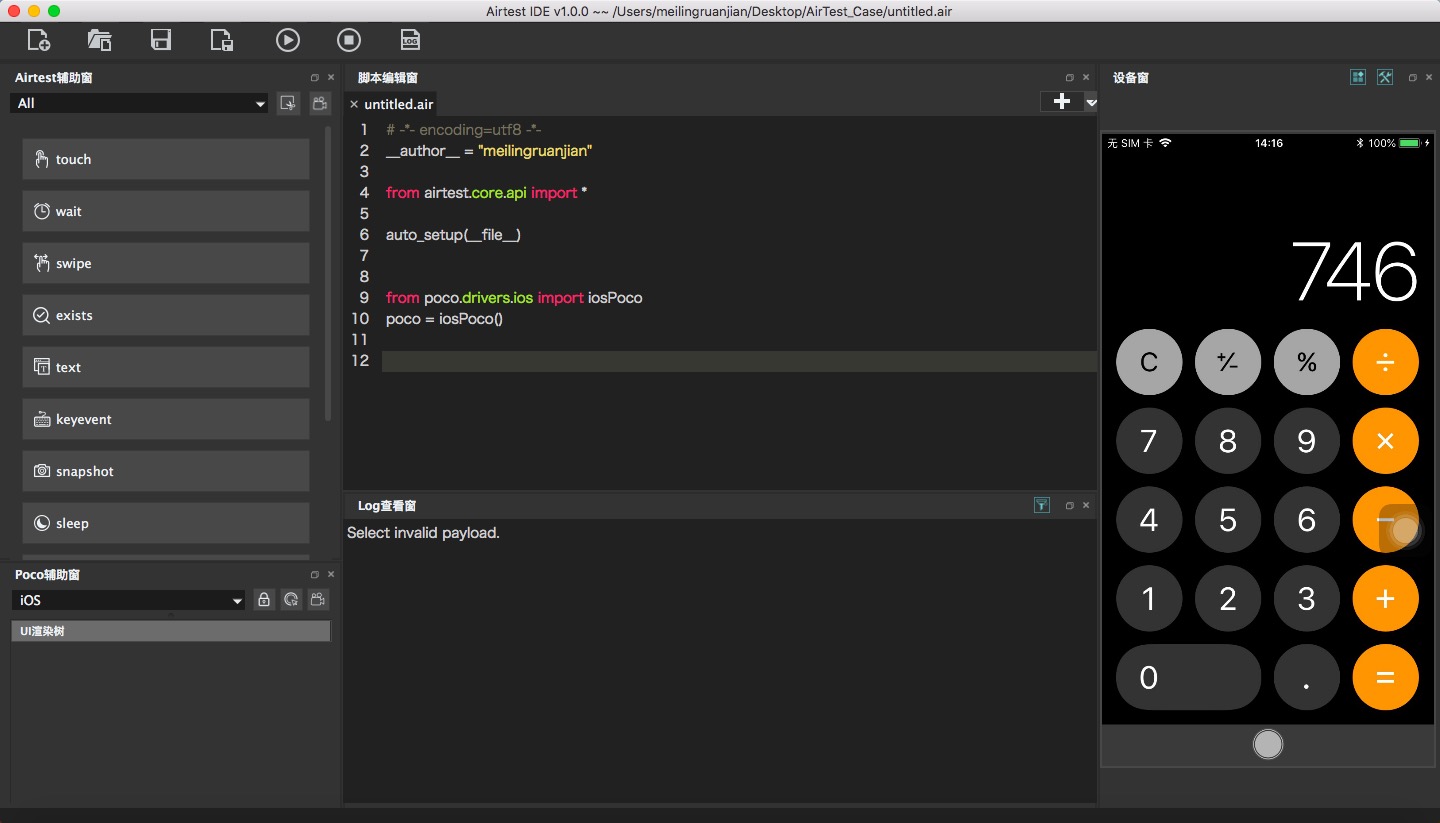Tap the calculator equals key
This screenshot has height=823, width=1440.
[x=1385, y=677]
